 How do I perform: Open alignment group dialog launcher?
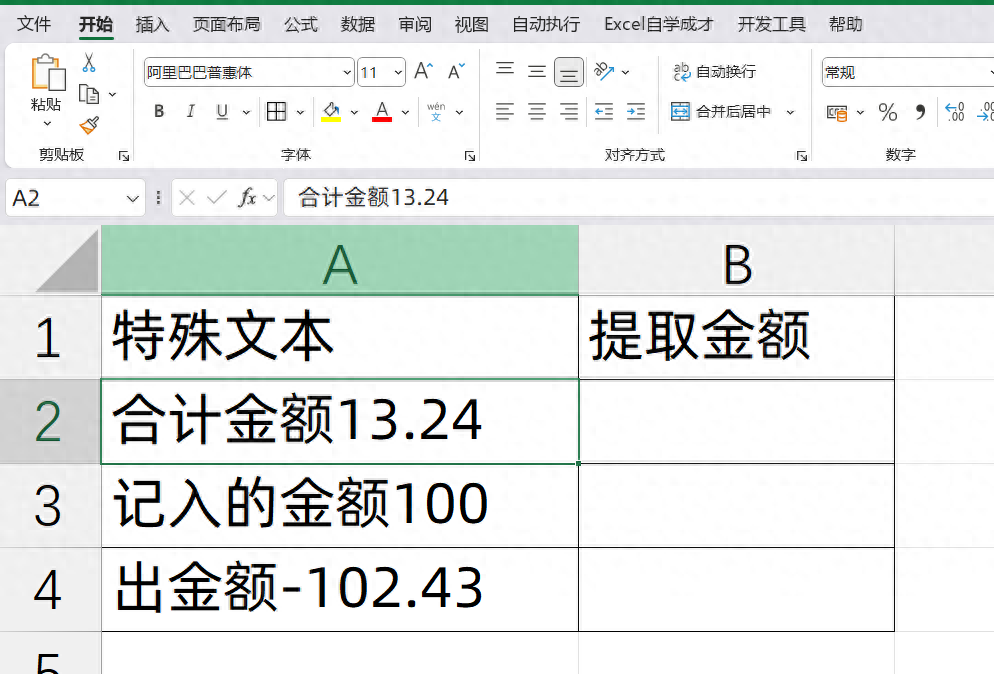802,156
